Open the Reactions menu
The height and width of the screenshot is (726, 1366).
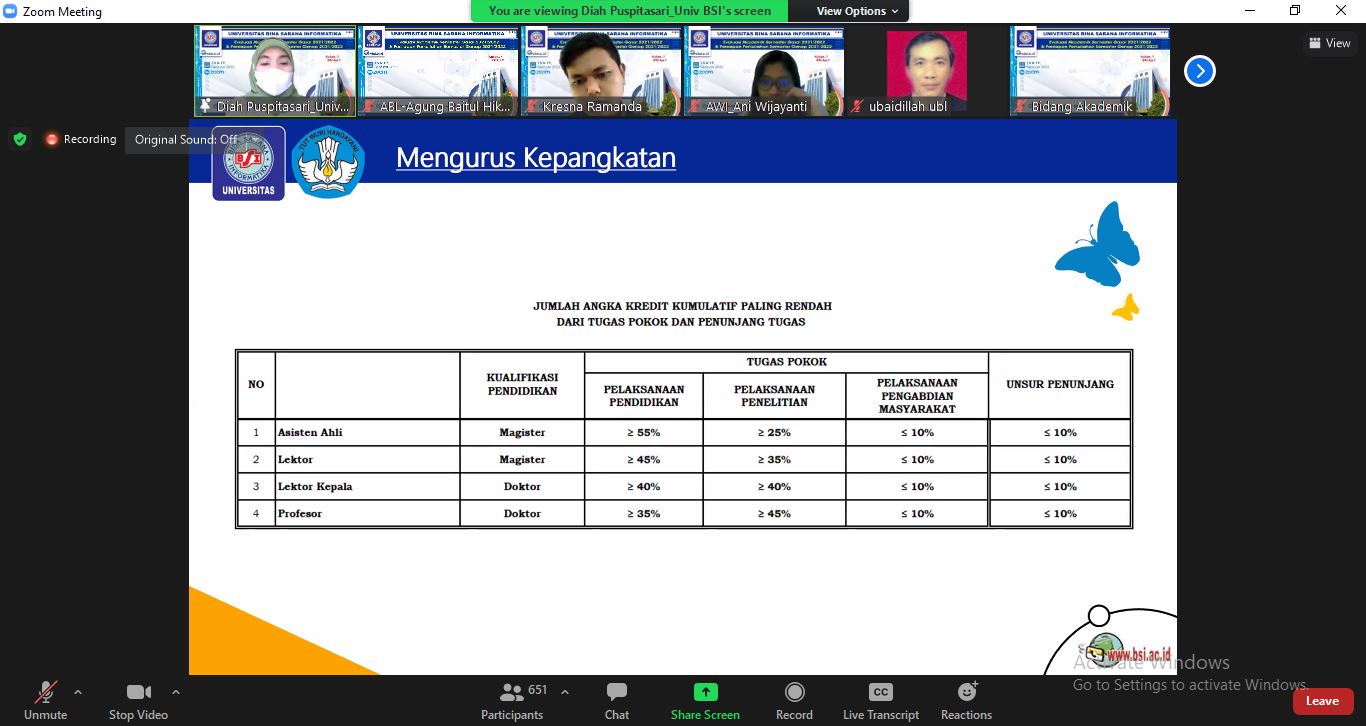click(x=966, y=701)
